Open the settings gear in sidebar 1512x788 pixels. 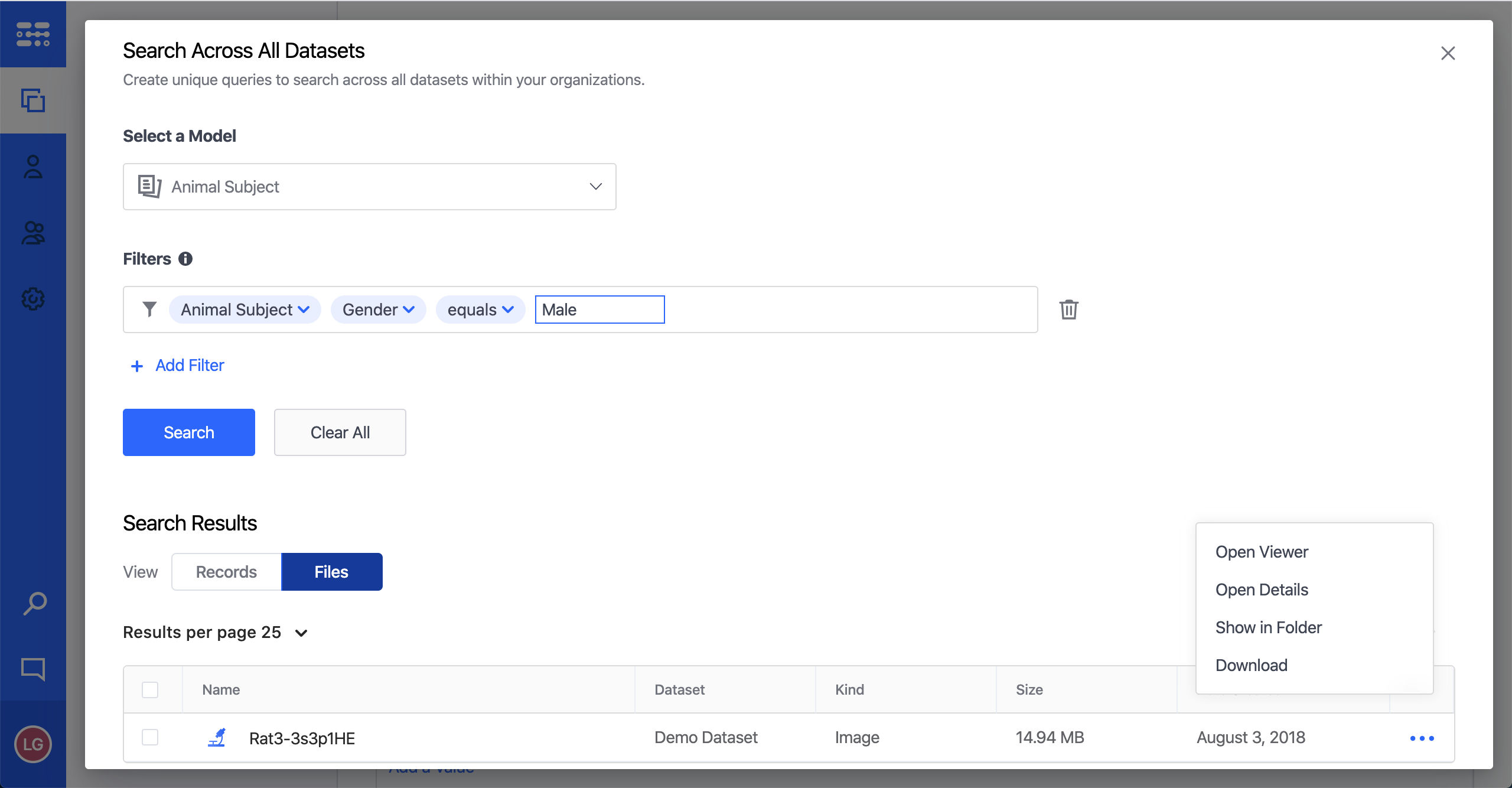[33, 299]
